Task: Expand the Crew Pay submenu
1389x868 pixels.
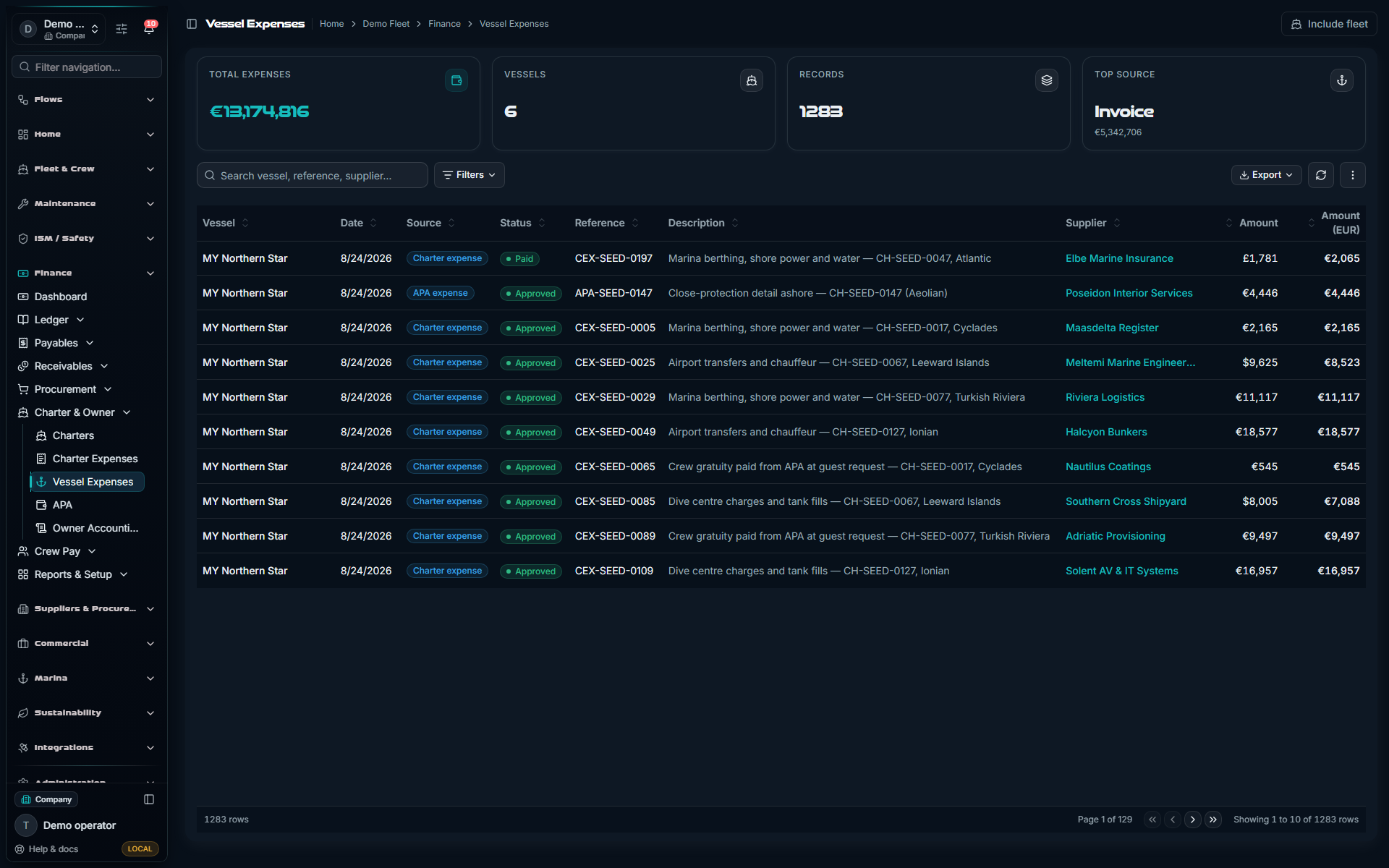Action: point(57,551)
